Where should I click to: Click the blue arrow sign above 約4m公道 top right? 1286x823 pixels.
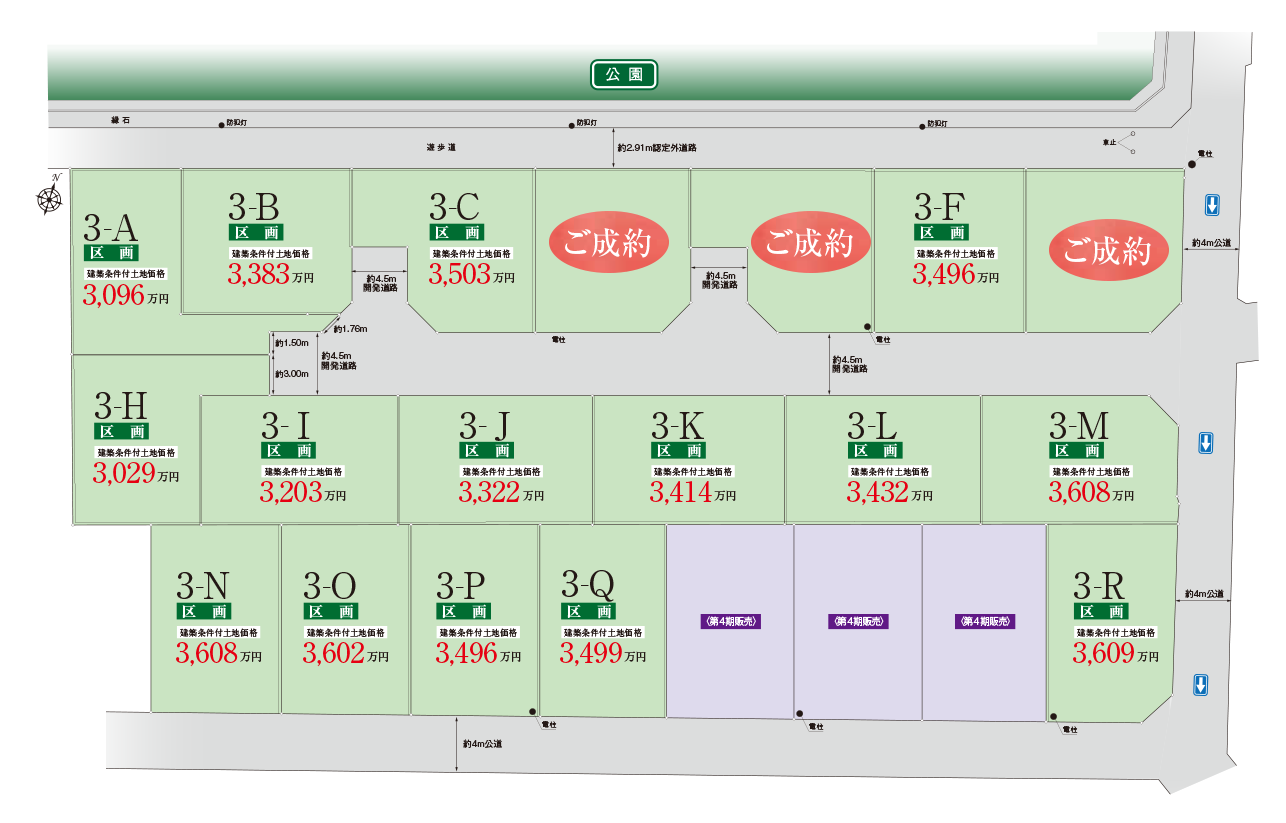pyautogui.click(x=1211, y=205)
